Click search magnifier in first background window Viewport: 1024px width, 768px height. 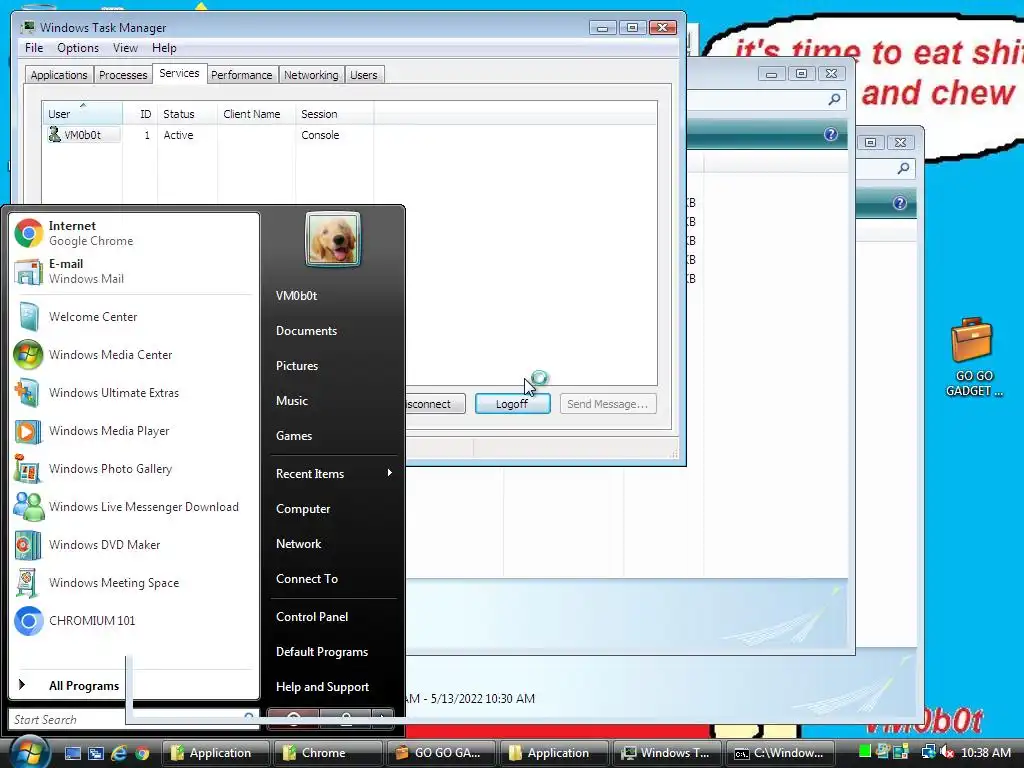(x=834, y=99)
